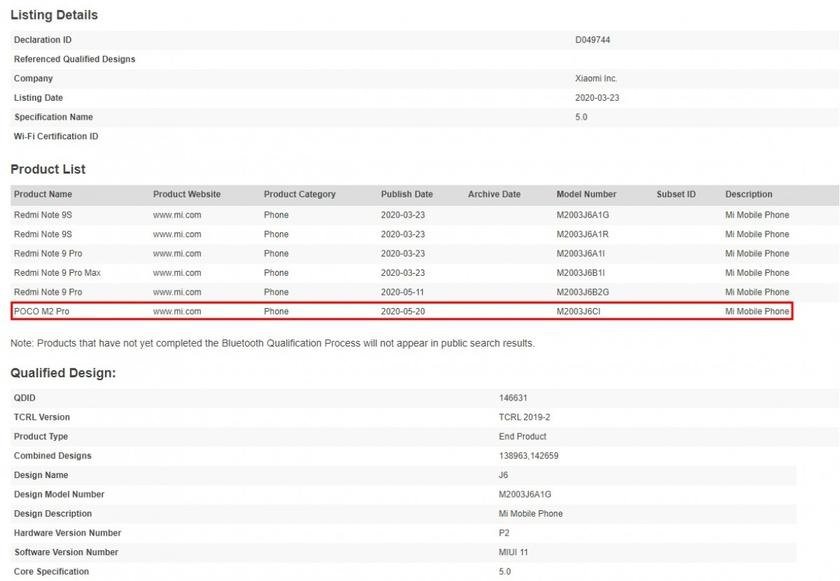Click the publish date 2020-05-11
The width and height of the screenshot is (840, 581).
403,292
